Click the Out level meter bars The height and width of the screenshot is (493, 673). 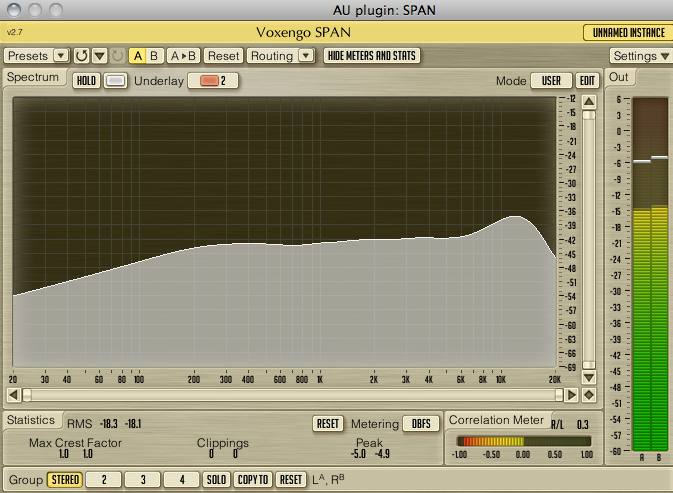650,274
